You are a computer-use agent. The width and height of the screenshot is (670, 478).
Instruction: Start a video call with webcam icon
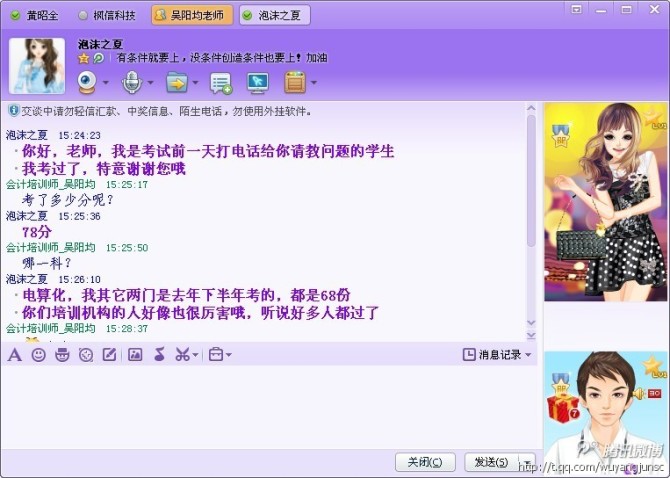point(88,82)
